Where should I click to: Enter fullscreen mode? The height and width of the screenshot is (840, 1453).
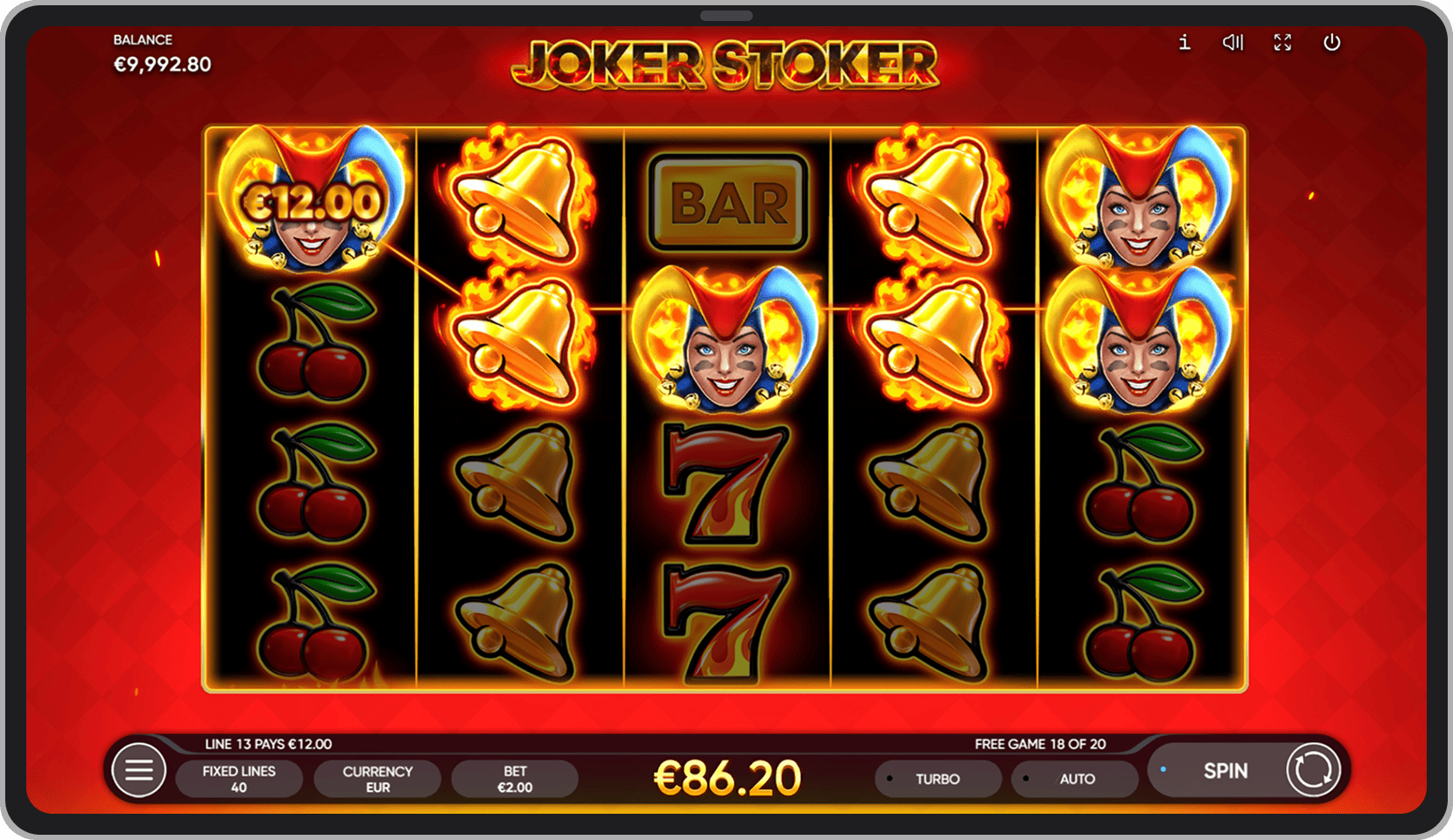tap(1282, 42)
